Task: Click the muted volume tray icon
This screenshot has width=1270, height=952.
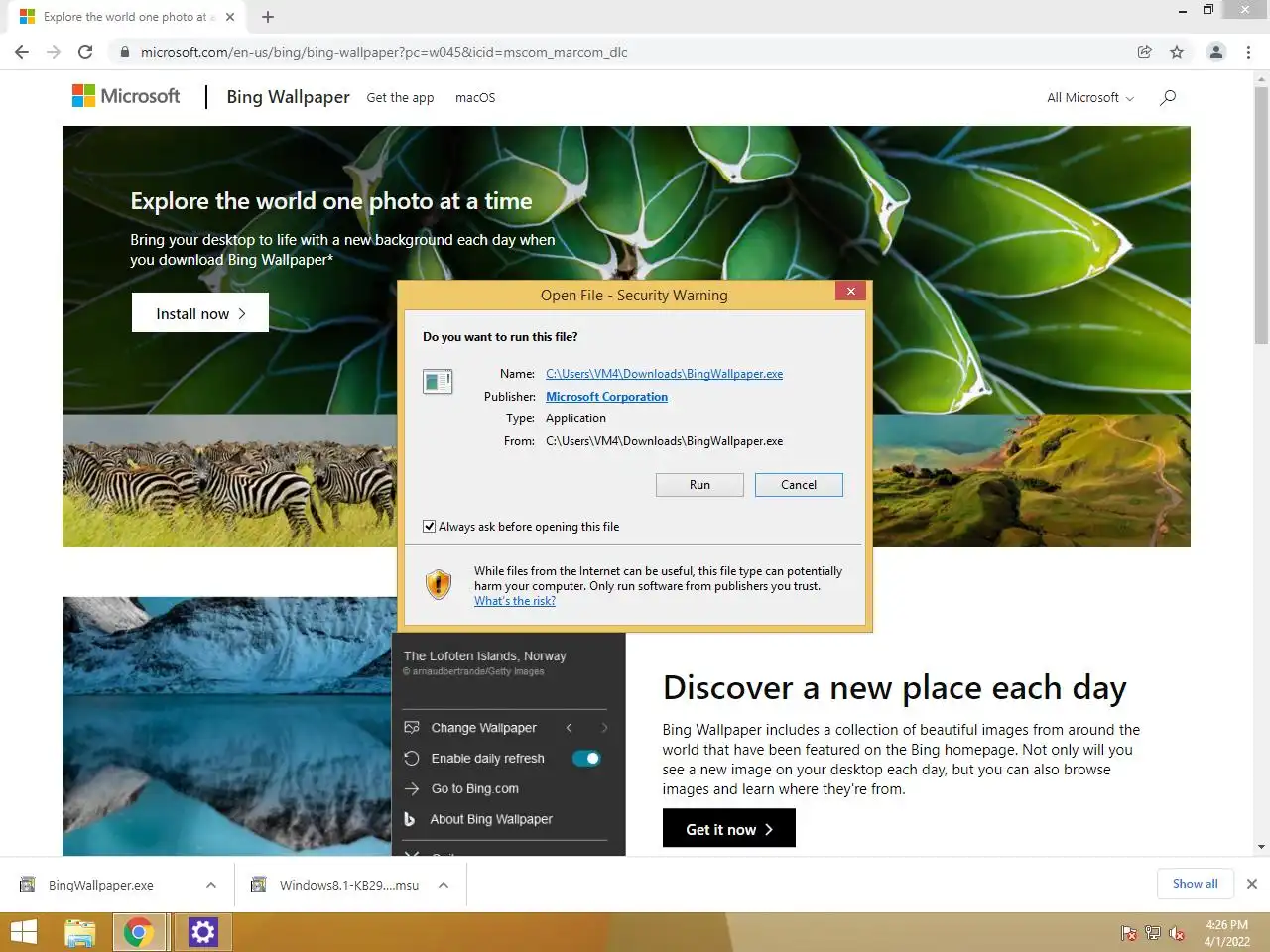Action: pyautogui.click(x=1177, y=933)
